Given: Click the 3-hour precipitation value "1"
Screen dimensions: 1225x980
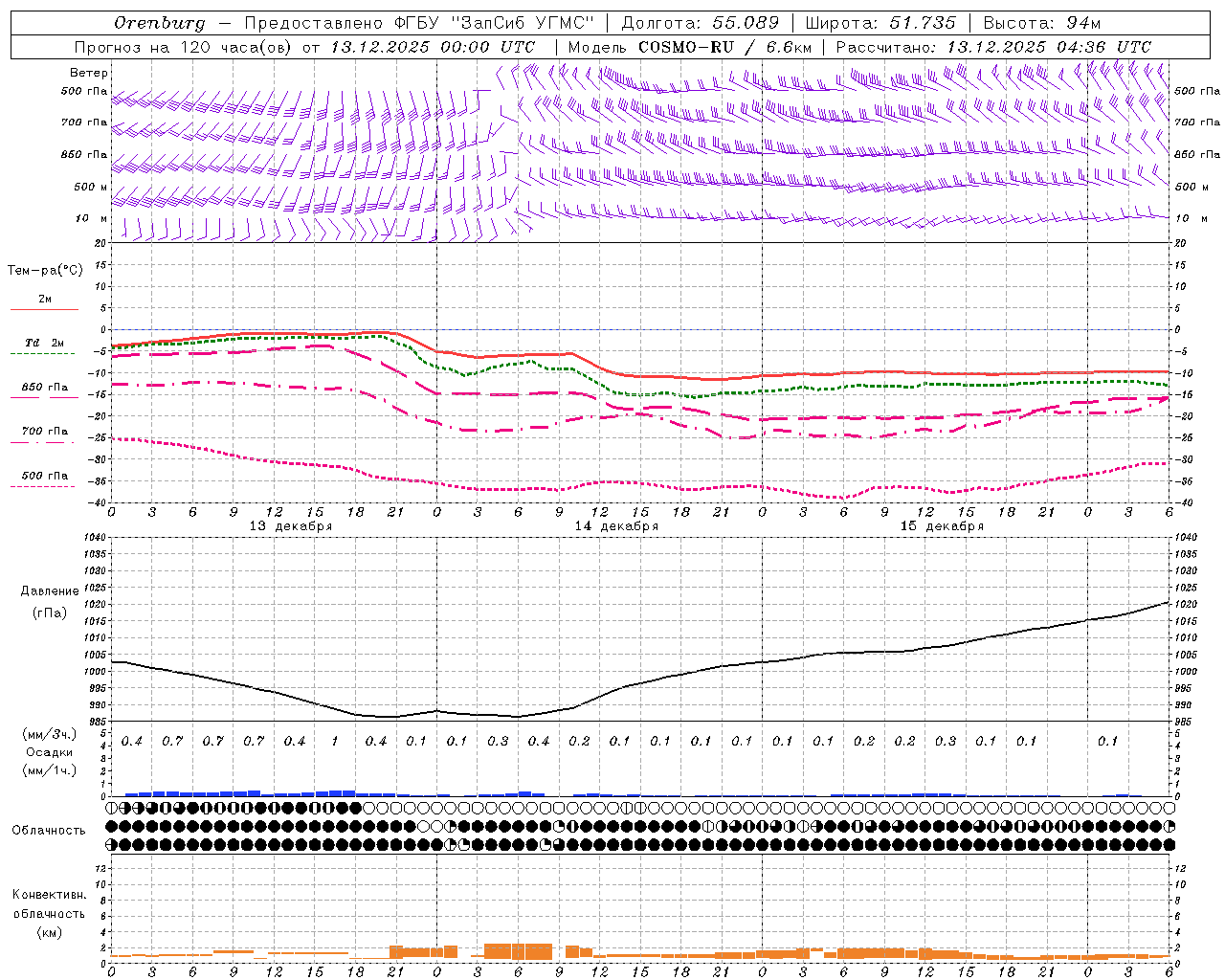Looking at the screenshot, I should (335, 742).
